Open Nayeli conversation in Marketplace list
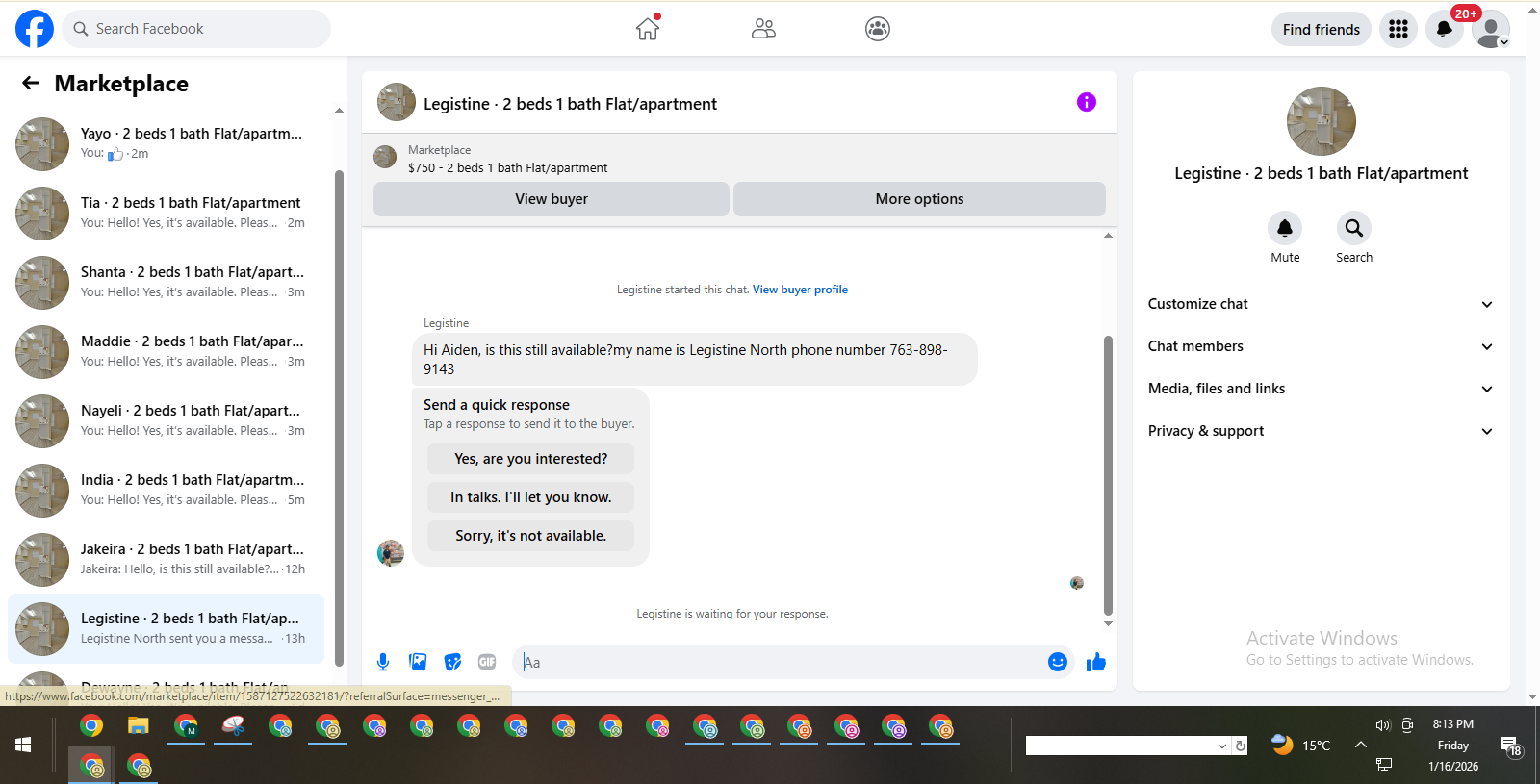 (x=166, y=421)
